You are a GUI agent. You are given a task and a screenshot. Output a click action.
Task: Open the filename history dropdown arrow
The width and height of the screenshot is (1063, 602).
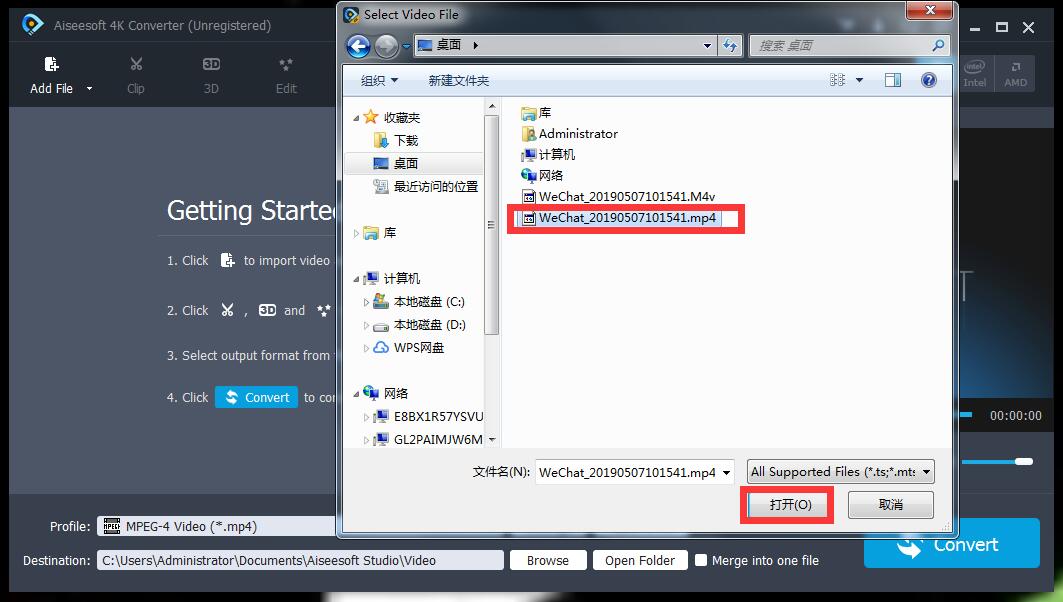point(727,472)
